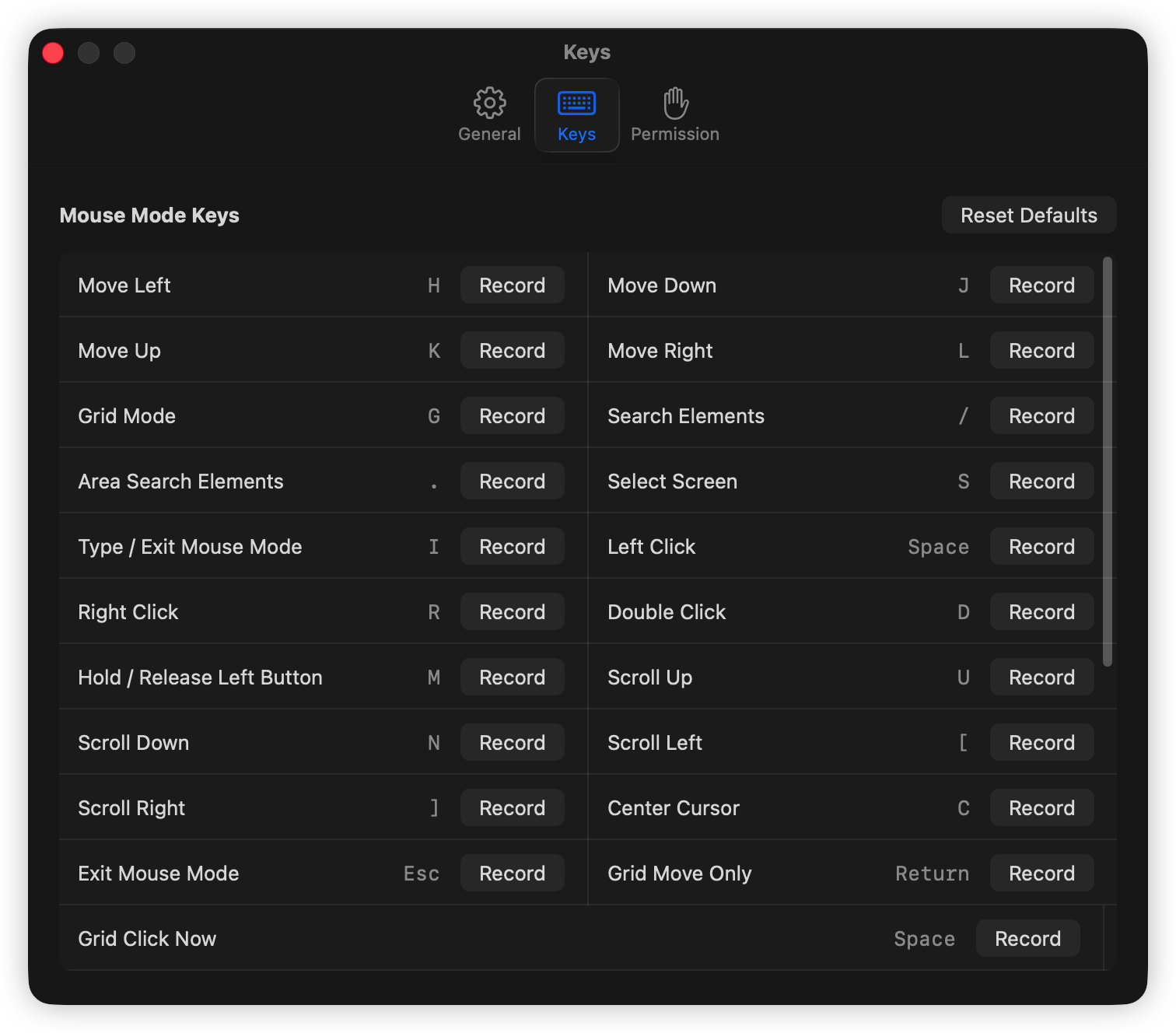Click the Grid Click Now label
The image size is (1176, 1033).
coord(147,939)
